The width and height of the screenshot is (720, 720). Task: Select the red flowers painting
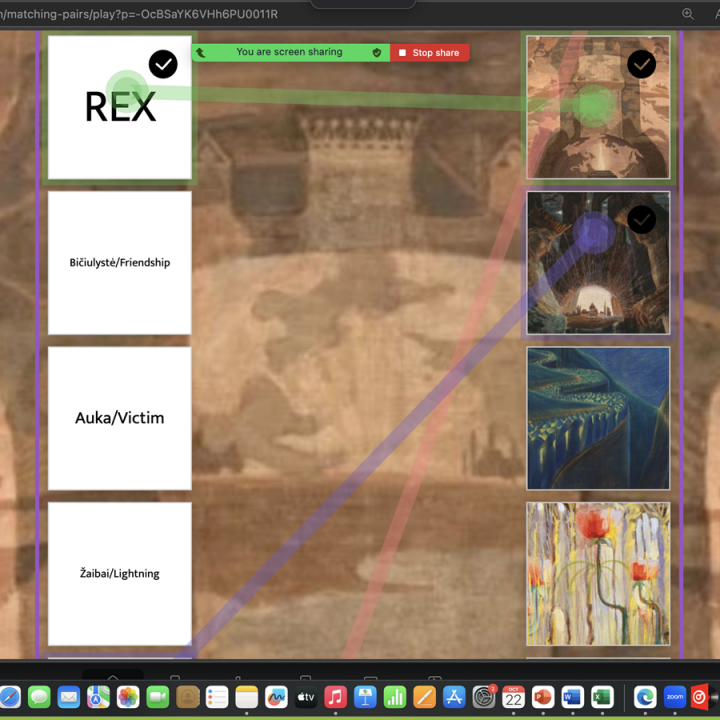pos(598,573)
